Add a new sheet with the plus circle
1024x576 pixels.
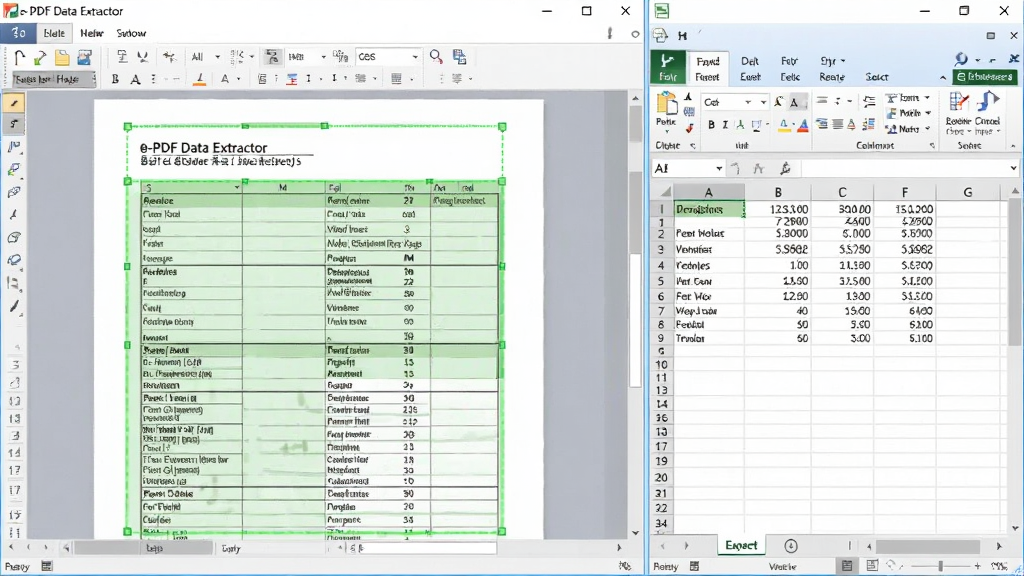coord(790,546)
